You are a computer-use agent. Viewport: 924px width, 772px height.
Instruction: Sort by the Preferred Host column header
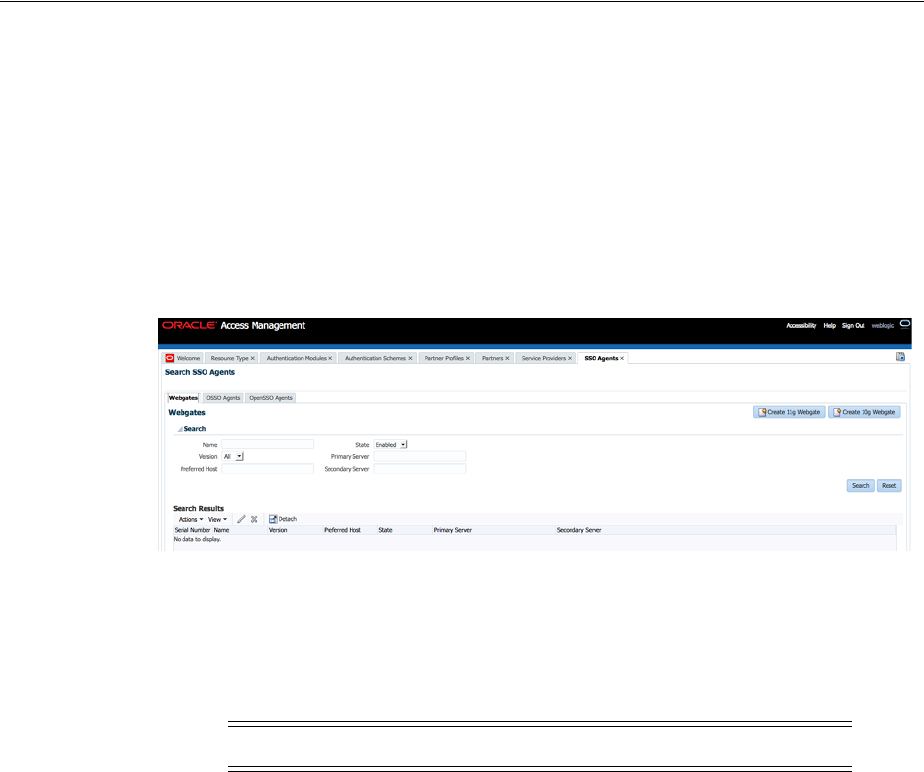349,530
